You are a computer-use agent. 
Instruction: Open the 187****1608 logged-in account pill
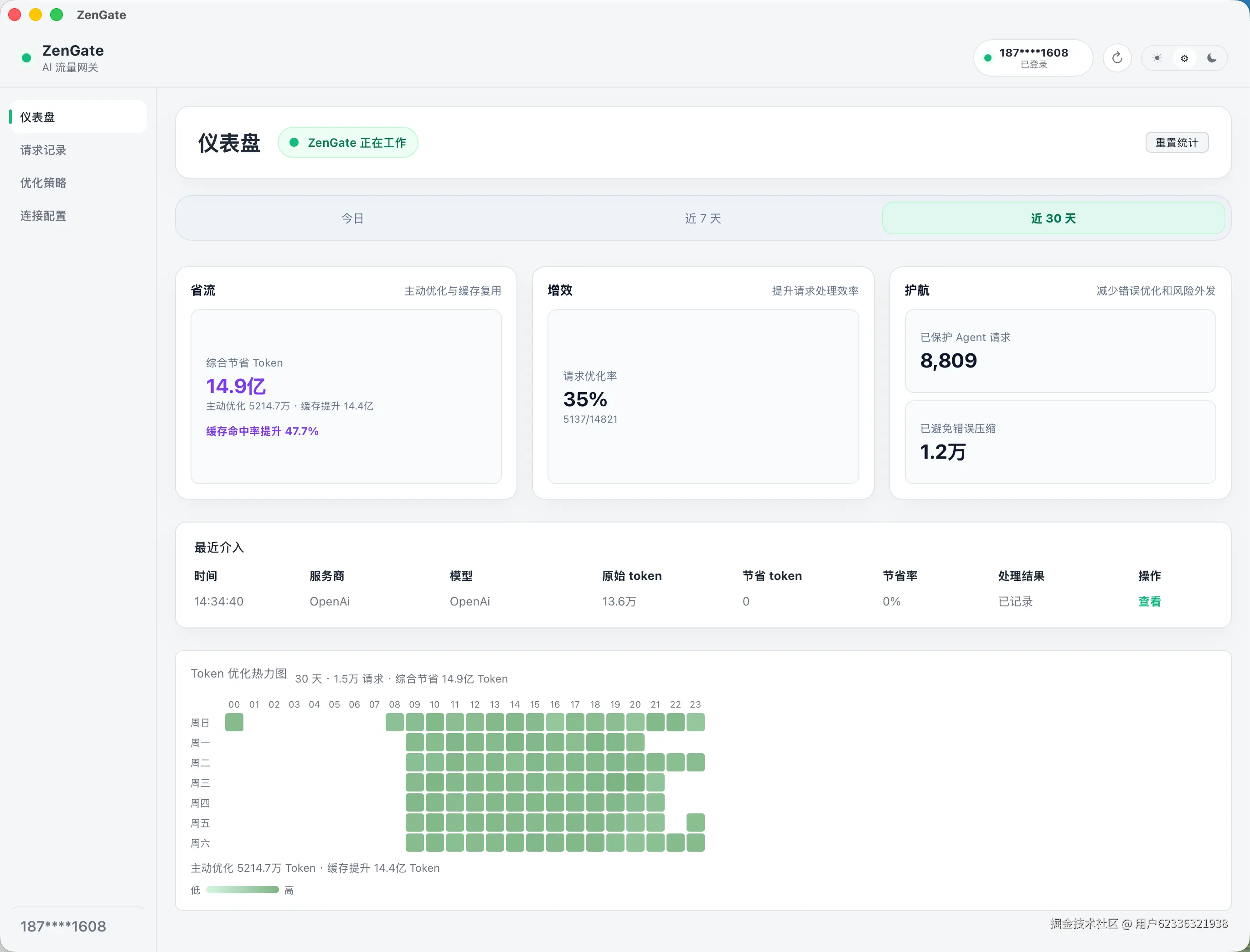pyautogui.click(x=1033, y=58)
